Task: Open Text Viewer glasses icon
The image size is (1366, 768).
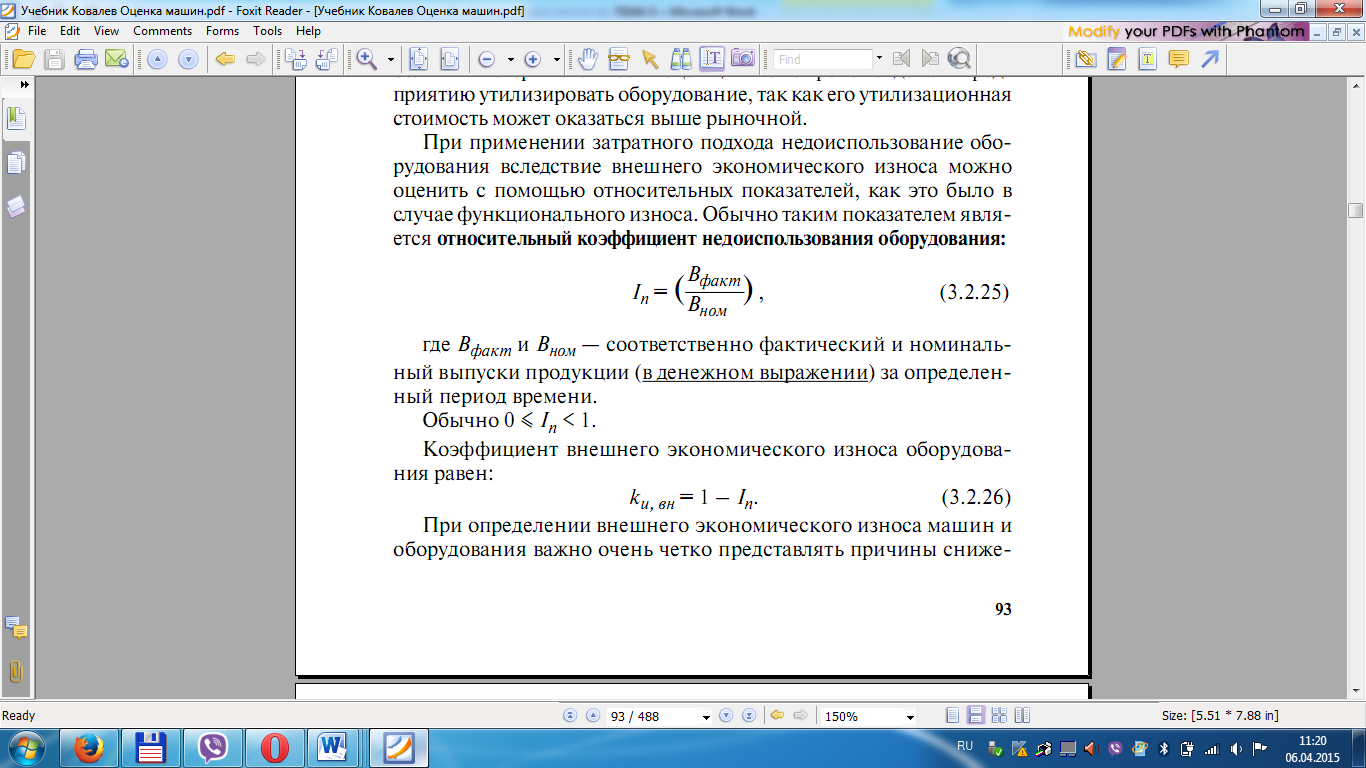Action: pos(618,58)
